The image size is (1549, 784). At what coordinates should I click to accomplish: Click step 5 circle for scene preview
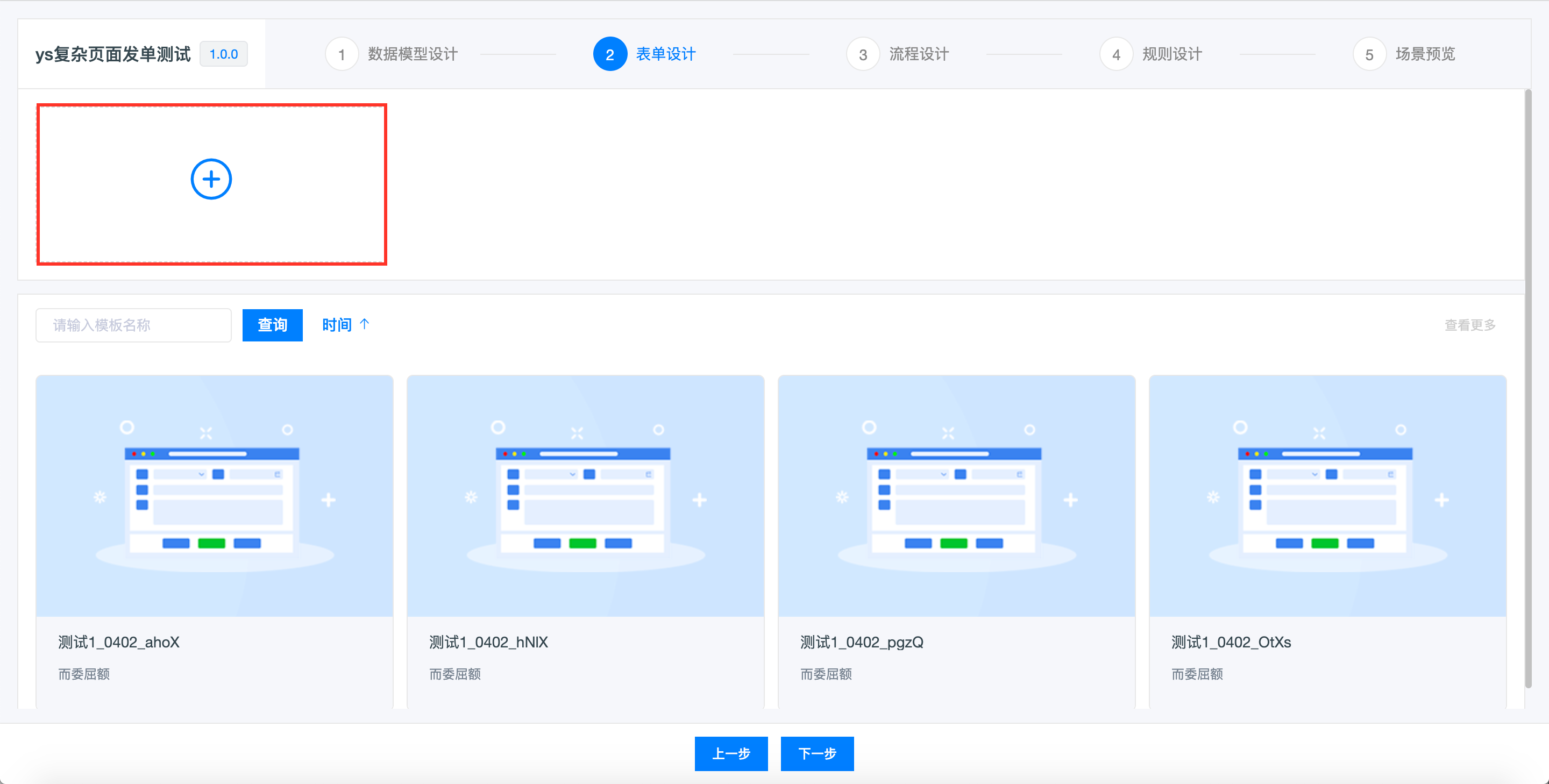tap(1369, 55)
